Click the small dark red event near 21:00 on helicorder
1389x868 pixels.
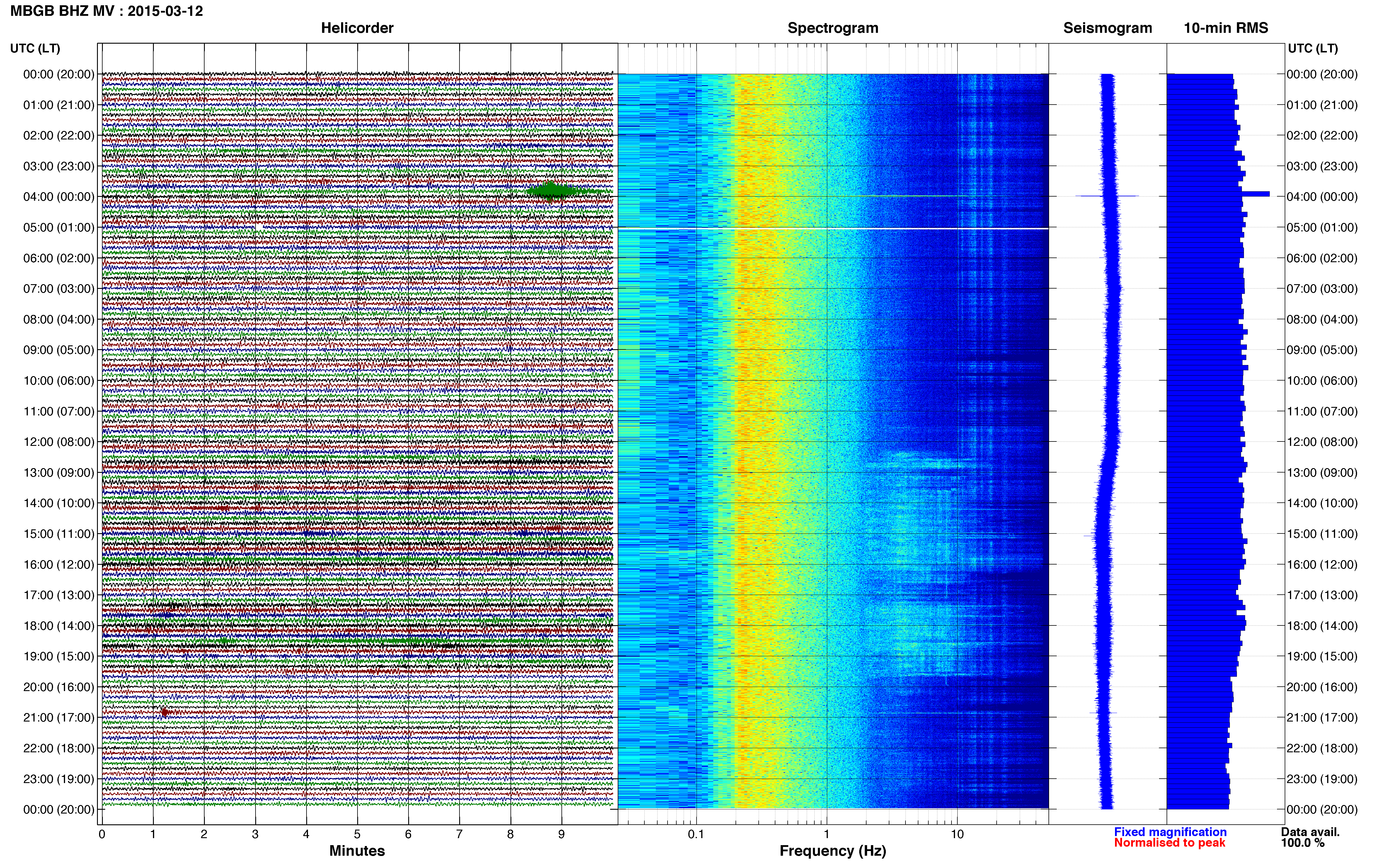point(165,712)
